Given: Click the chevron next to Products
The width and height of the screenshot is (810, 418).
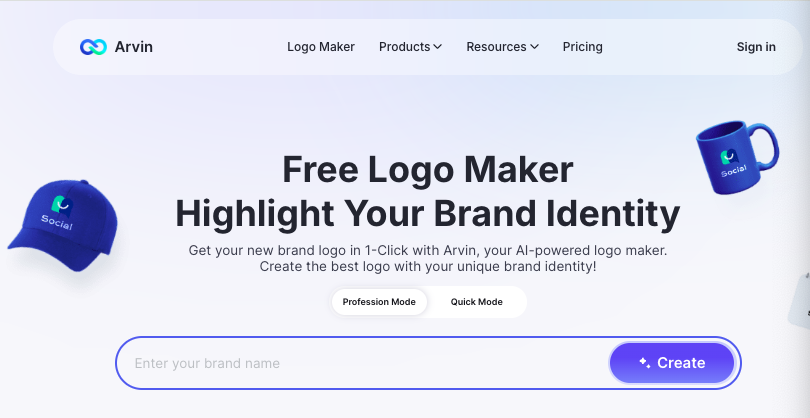Looking at the screenshot, I should (438, 47).
